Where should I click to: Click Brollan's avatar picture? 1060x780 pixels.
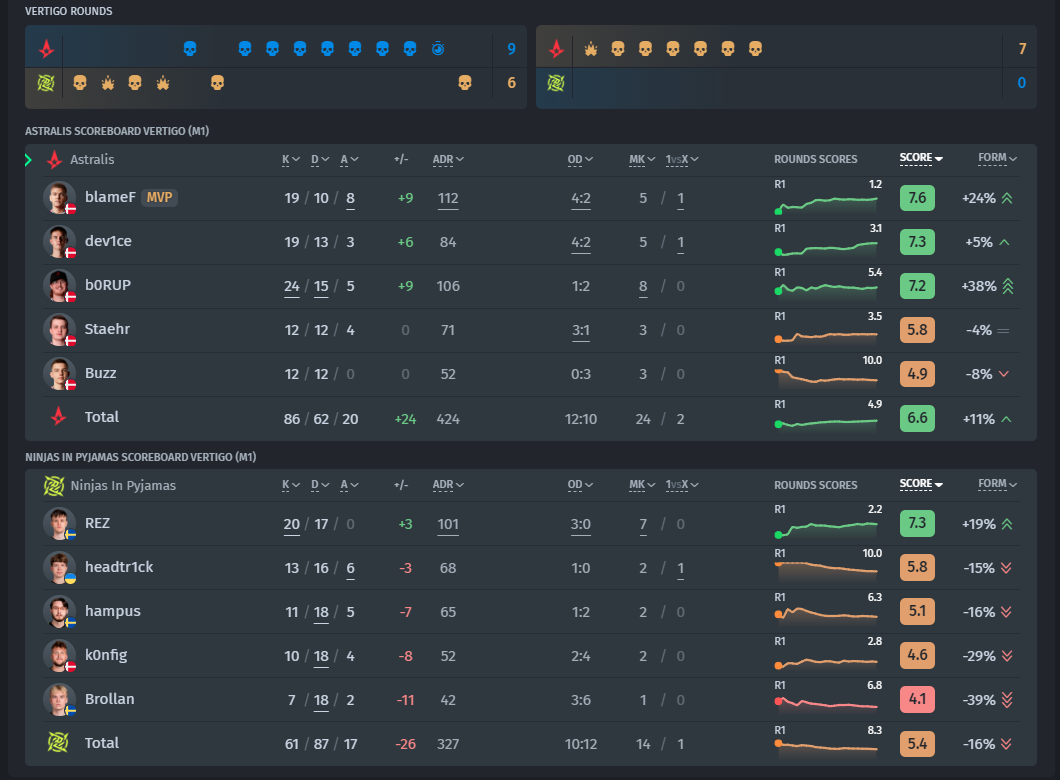click(x=59, y=699)
